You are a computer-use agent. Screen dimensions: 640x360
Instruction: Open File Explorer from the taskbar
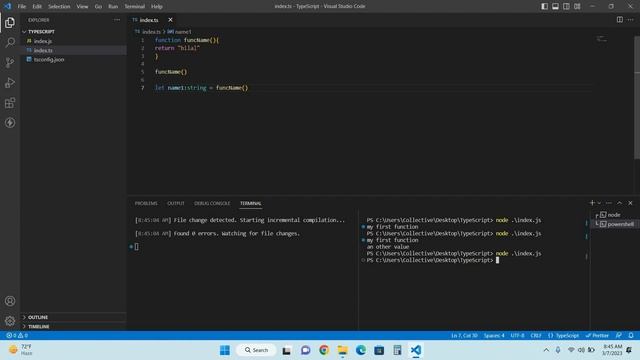342,350
